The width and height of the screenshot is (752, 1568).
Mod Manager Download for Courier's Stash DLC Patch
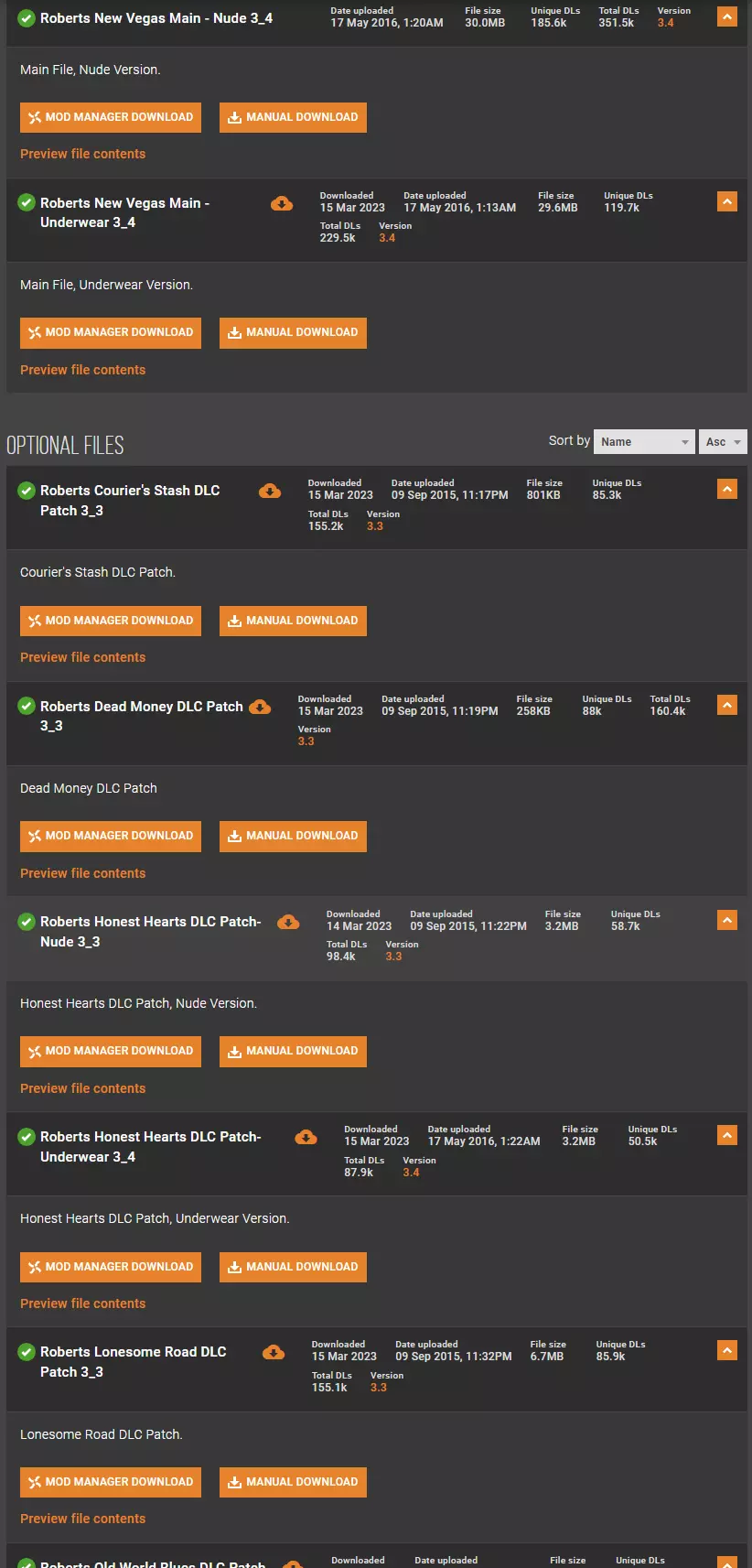pyautogui.click(x=111, y=621)
